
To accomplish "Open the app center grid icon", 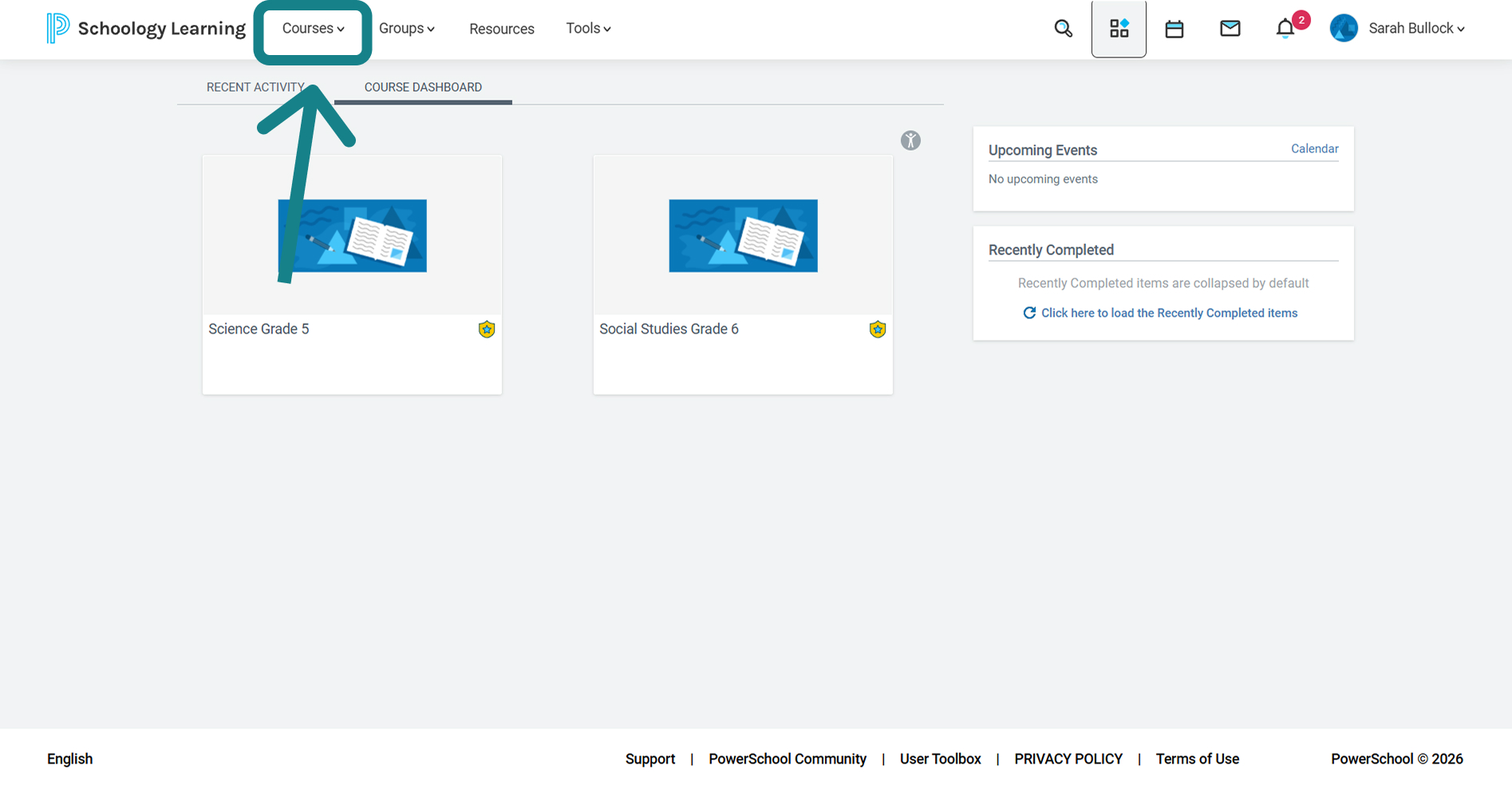I will (1119, 29).
